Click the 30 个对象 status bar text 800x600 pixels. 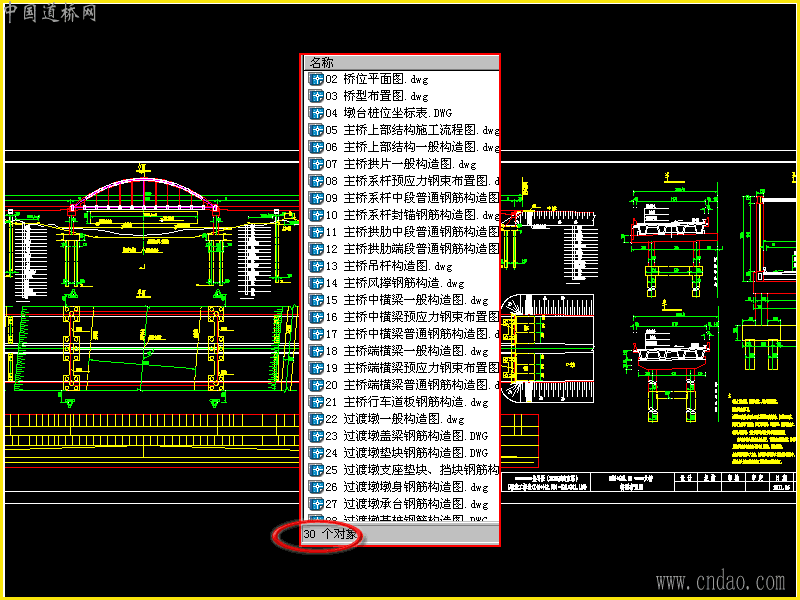330,534
